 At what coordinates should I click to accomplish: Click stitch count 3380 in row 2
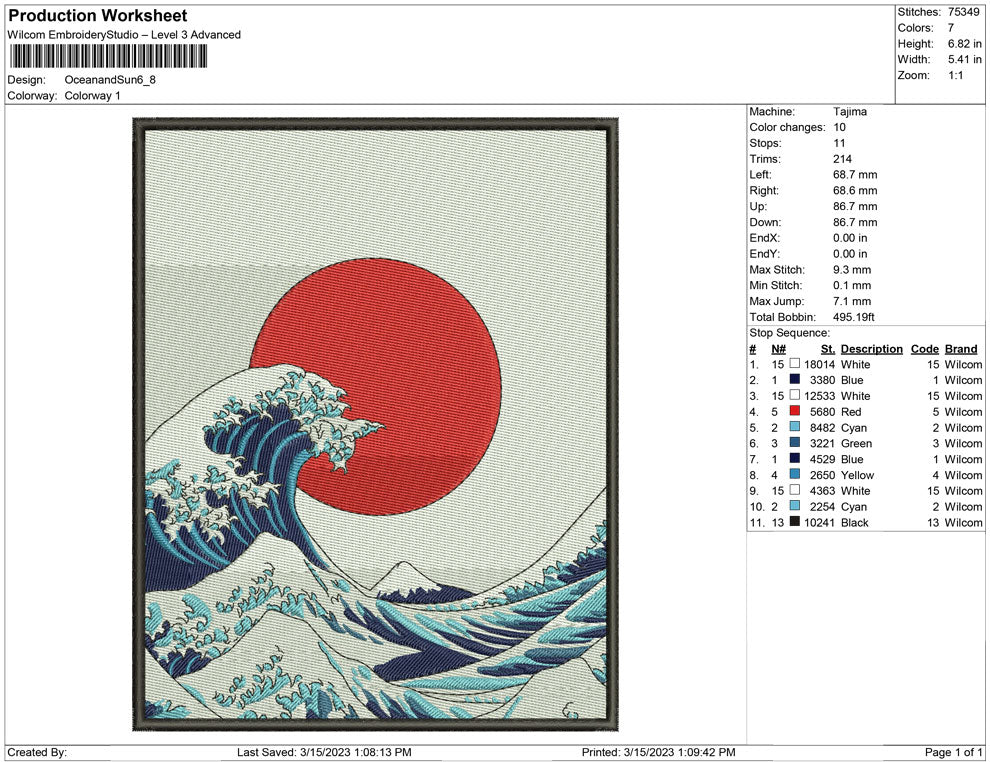tap(823, 380)
